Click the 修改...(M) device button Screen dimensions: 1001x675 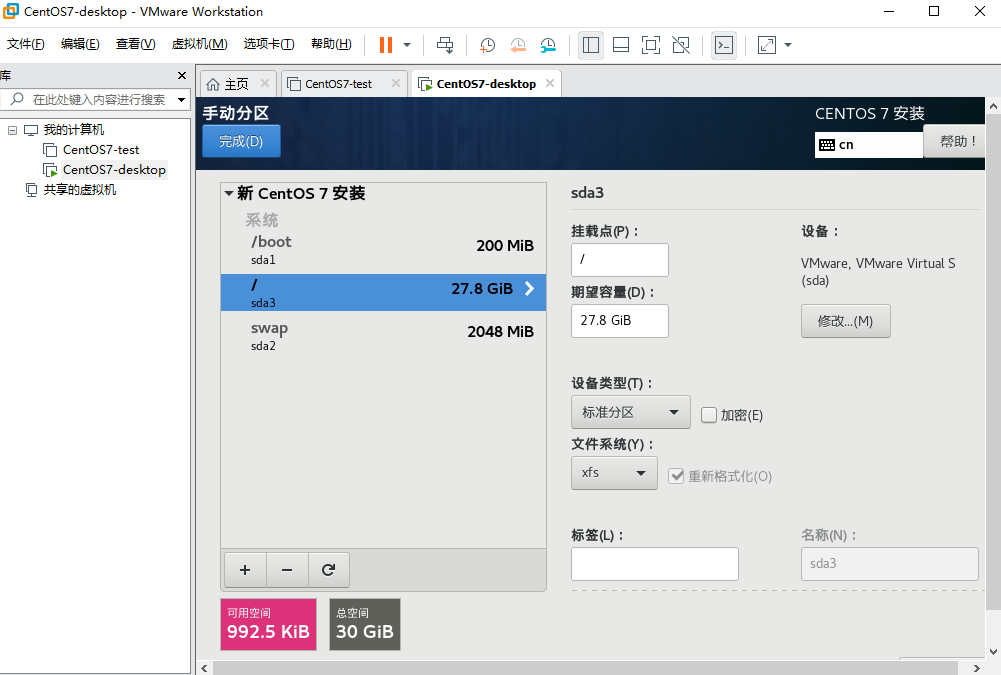(846, 321)
